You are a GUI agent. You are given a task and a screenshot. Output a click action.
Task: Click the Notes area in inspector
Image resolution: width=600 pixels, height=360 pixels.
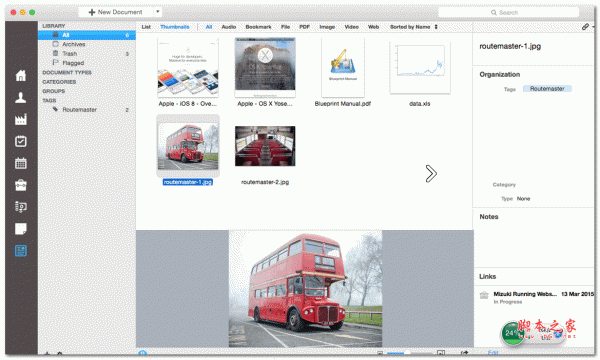[x=534, y=243]
